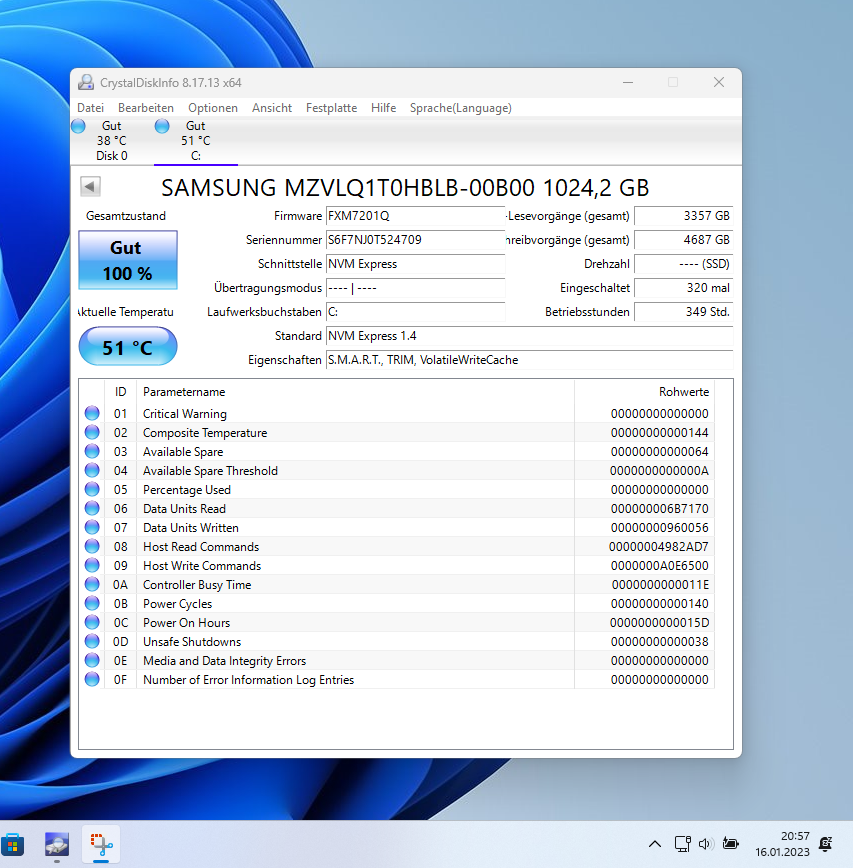853x868 pixels.
Task: Select the C: drive tab at 51 °C
Action: pos(196,141)
